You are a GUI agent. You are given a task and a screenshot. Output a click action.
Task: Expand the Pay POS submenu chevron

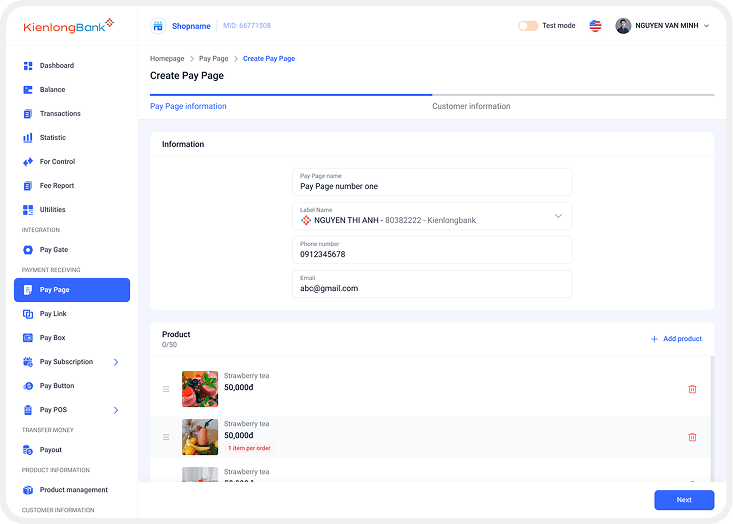pos(116,410)
